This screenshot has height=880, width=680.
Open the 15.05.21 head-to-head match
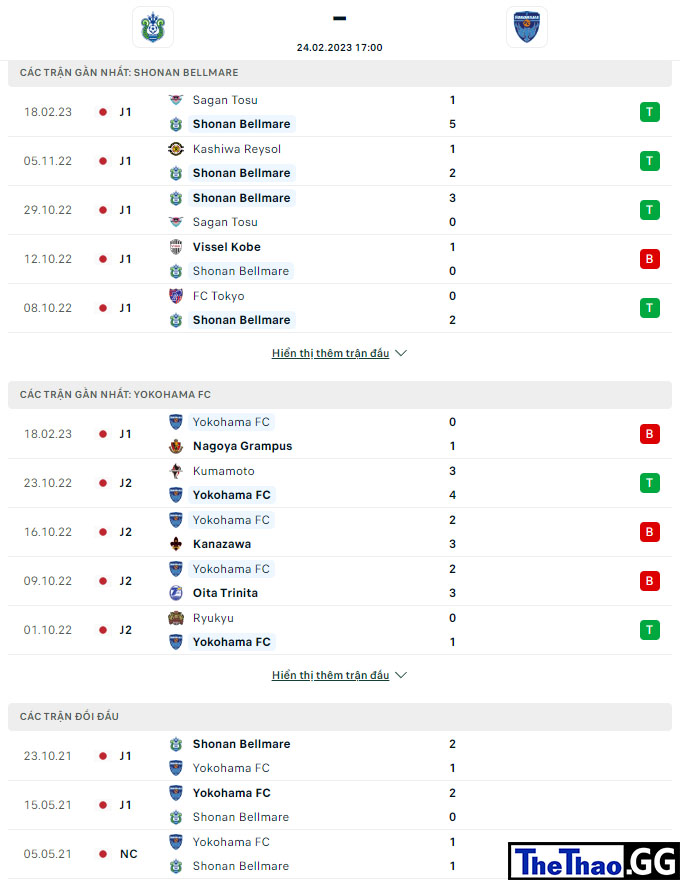340,805
